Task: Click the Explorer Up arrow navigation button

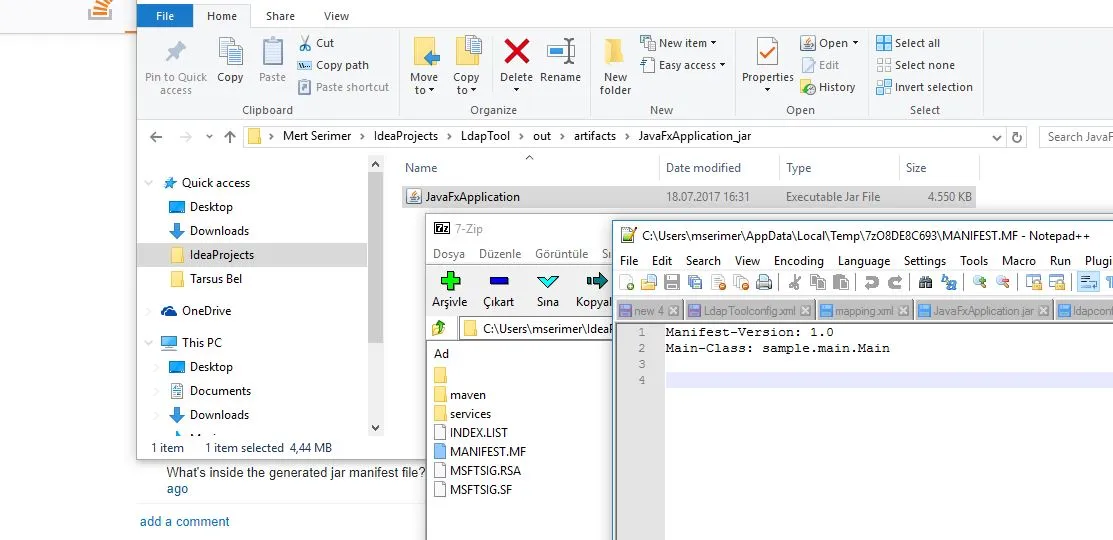Action: 229,137
